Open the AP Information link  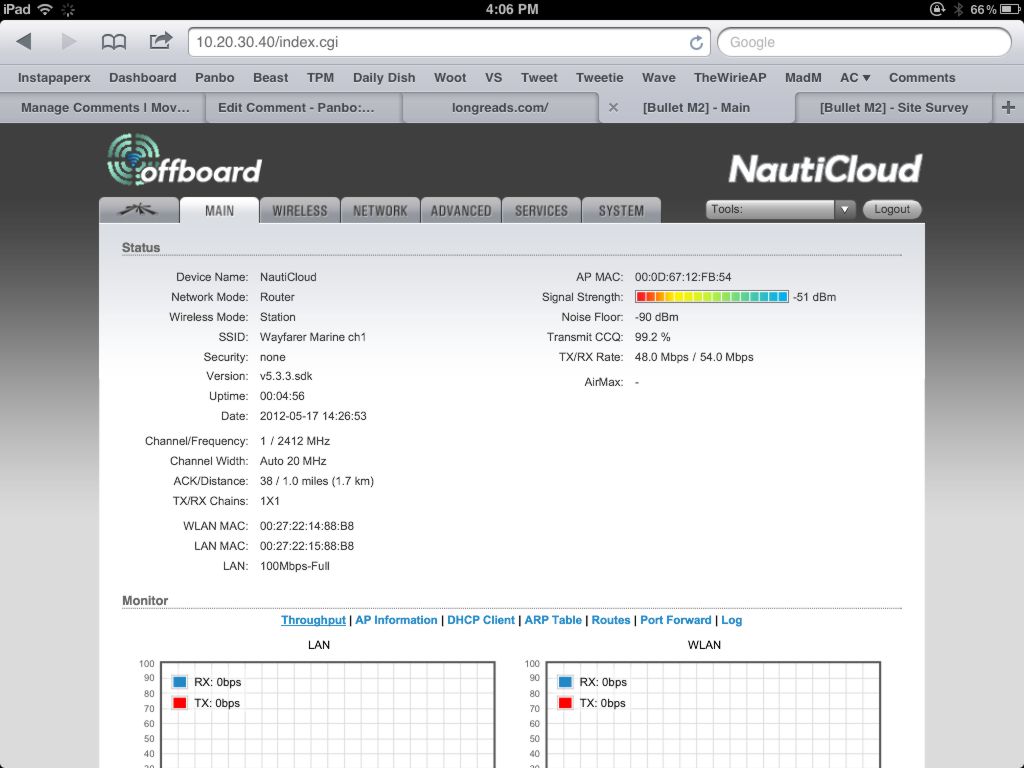[396, 620]
